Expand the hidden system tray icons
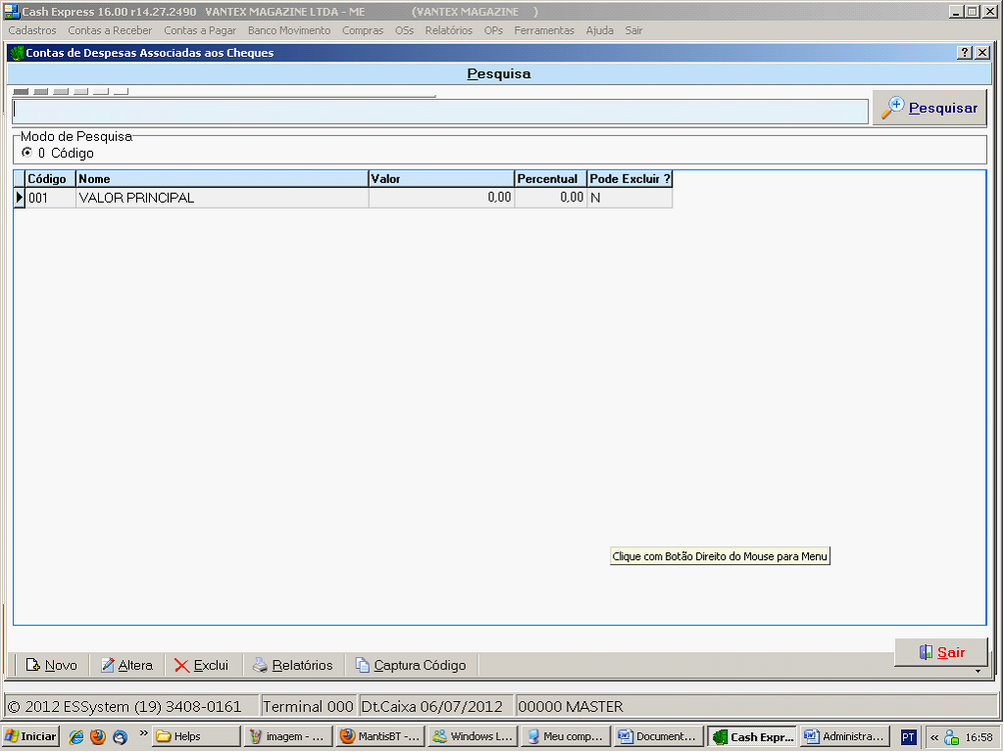The height and width of the screenshot is (752, 1004). point(935,737)
